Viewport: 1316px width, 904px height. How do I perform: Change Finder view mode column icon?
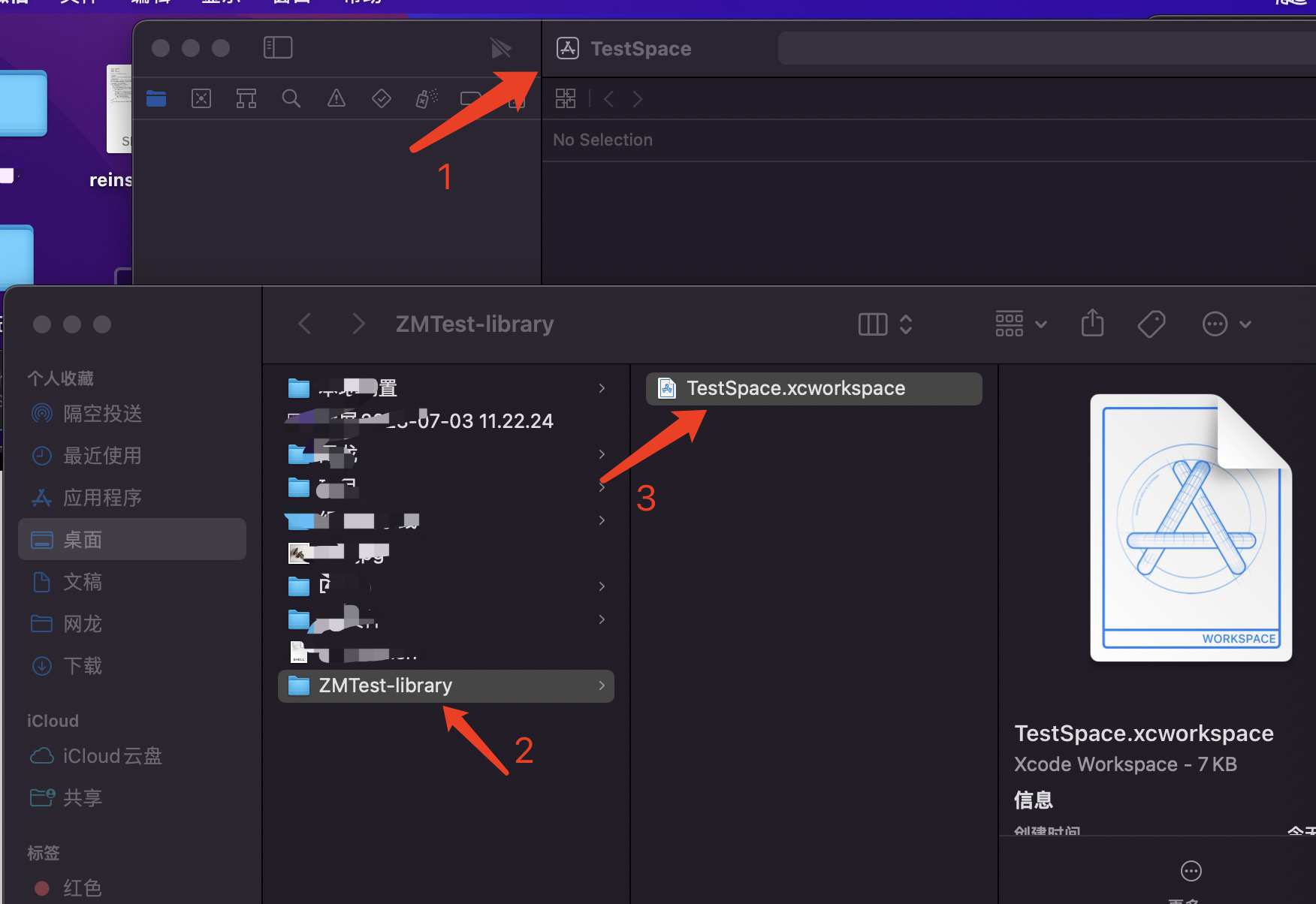(885, 324)
